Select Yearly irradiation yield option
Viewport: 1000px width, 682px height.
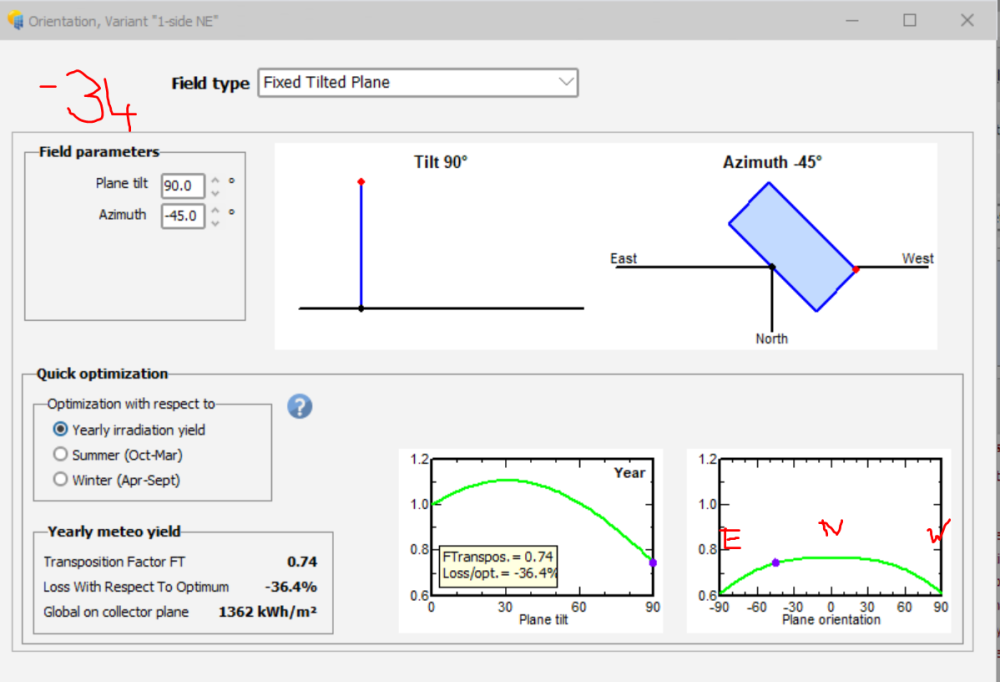click(x=60, y=430)
